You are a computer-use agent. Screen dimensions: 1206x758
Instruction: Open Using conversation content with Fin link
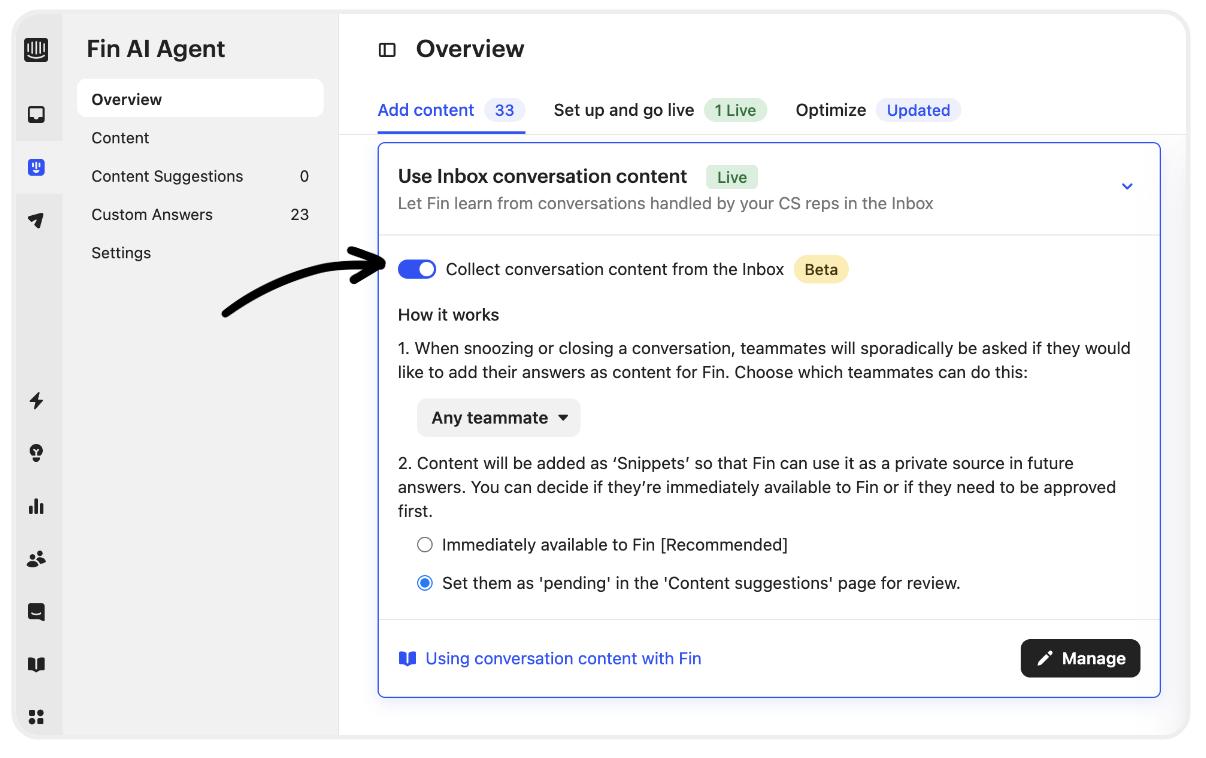pyautogui.click(x=564, y=658)
